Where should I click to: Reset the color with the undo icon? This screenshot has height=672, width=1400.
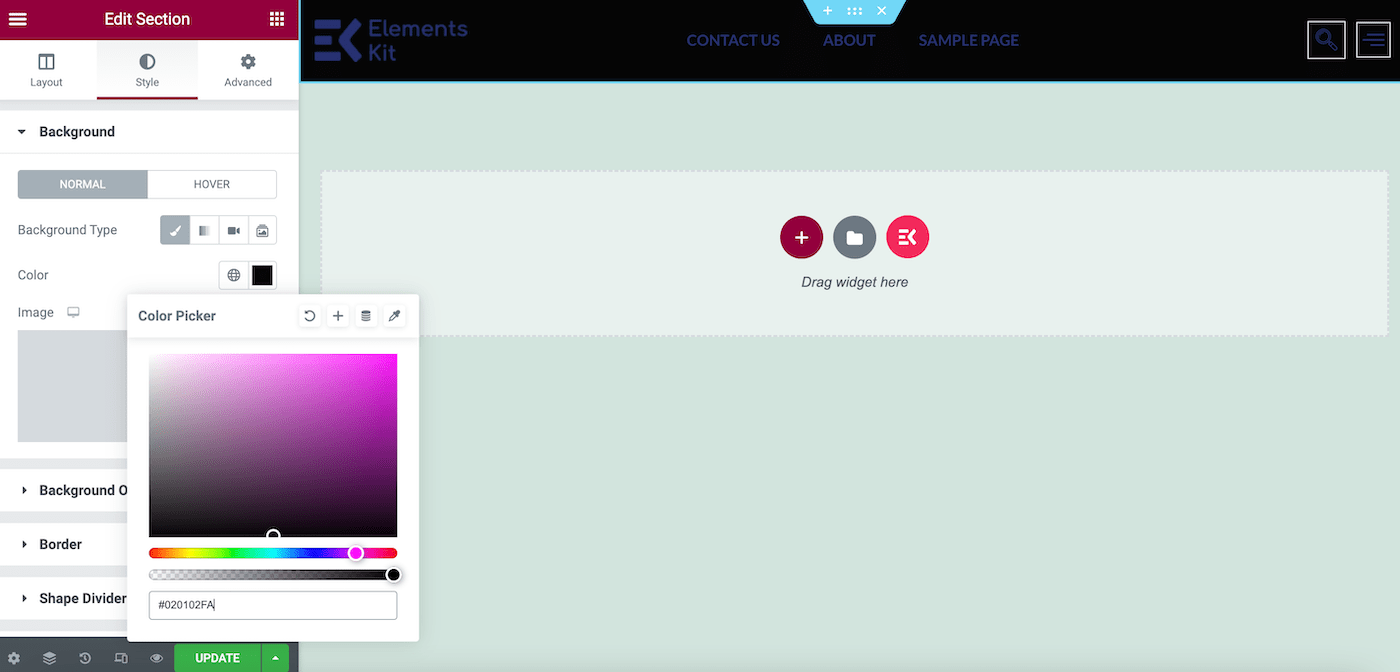(x=310, y=316)
